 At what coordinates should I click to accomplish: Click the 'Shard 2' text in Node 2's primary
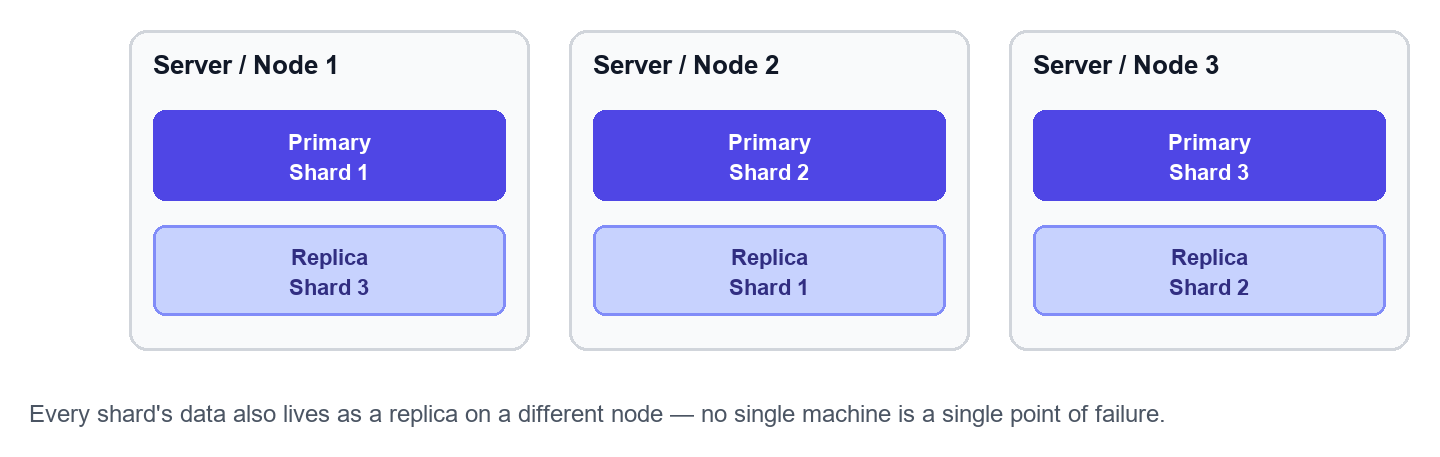(x=769, y=172)
